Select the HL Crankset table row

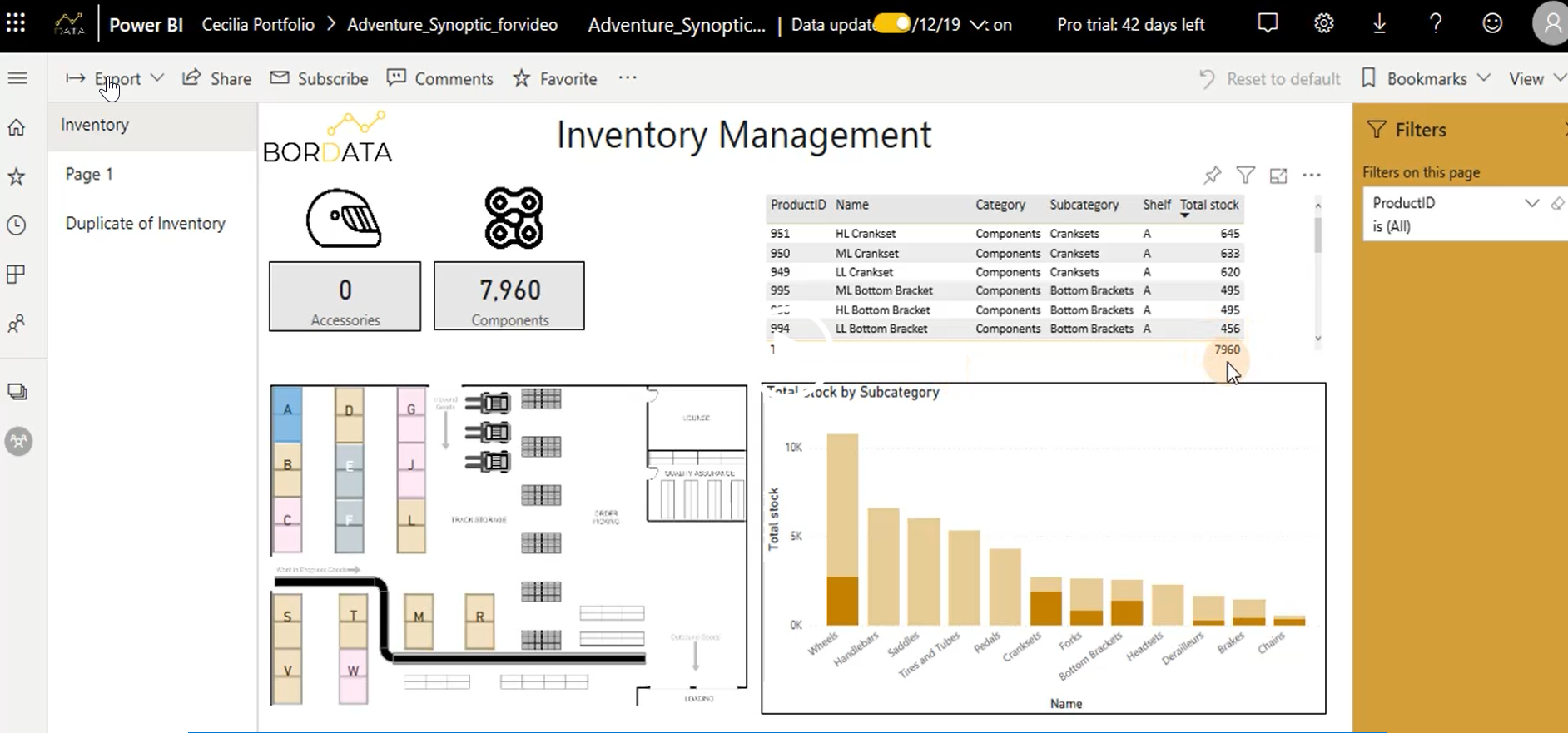(1005, 234)
